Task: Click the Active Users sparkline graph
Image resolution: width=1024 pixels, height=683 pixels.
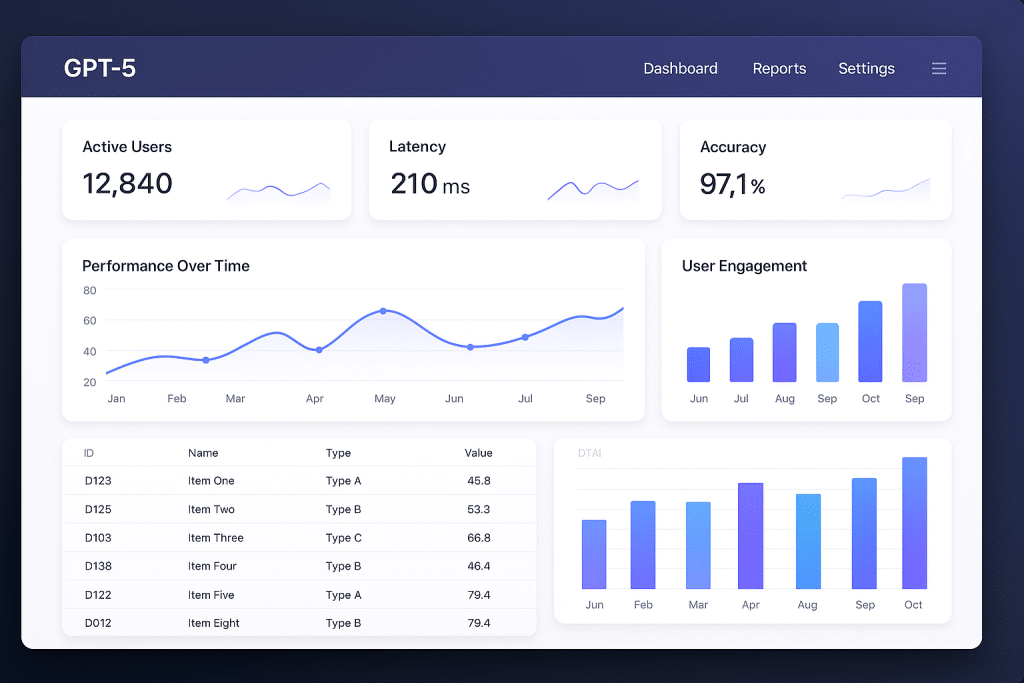Action: pos(280,188)
